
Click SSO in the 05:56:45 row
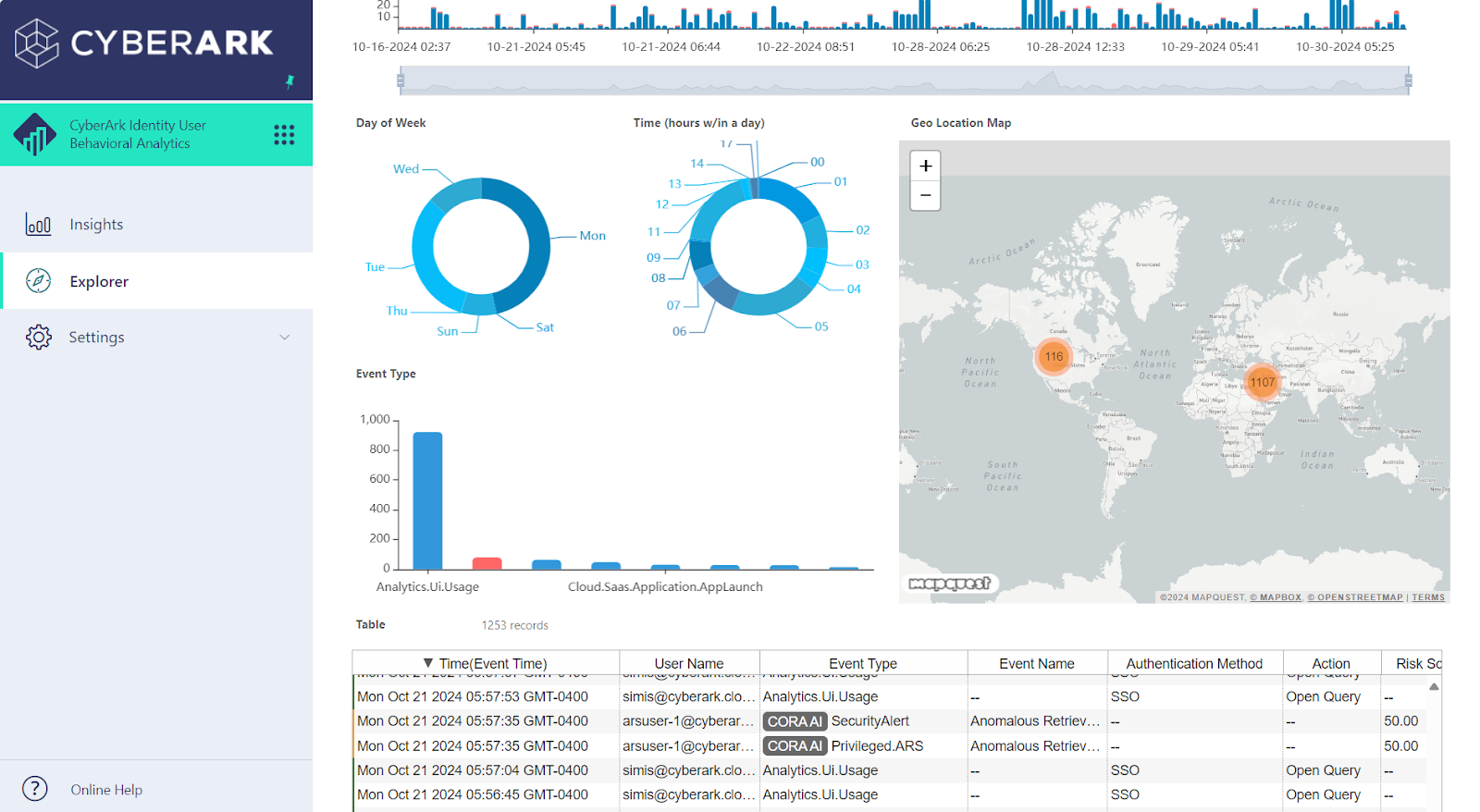coord(1125,794)
